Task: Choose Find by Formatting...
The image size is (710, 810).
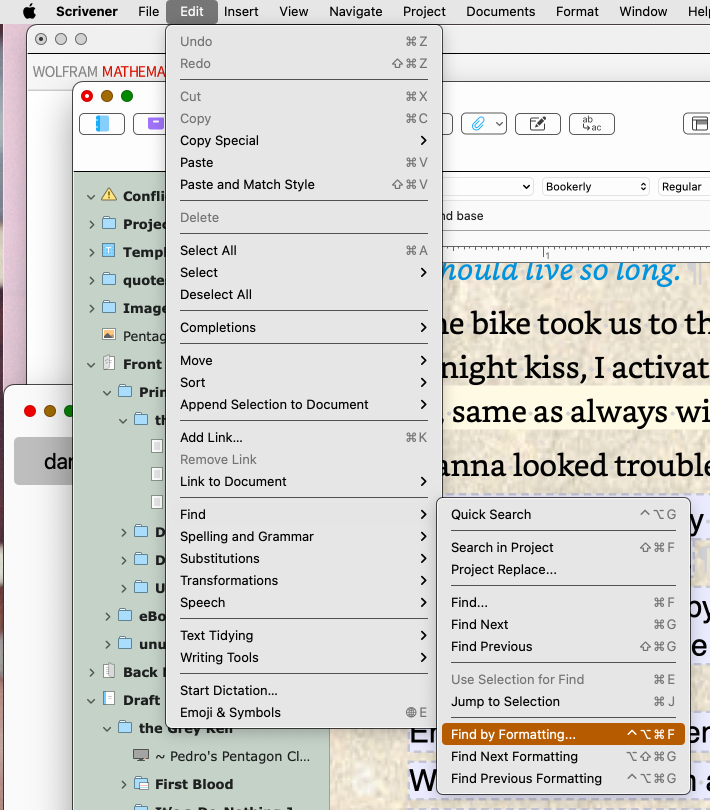Action: pyautogui.click(x=563, y=734)
